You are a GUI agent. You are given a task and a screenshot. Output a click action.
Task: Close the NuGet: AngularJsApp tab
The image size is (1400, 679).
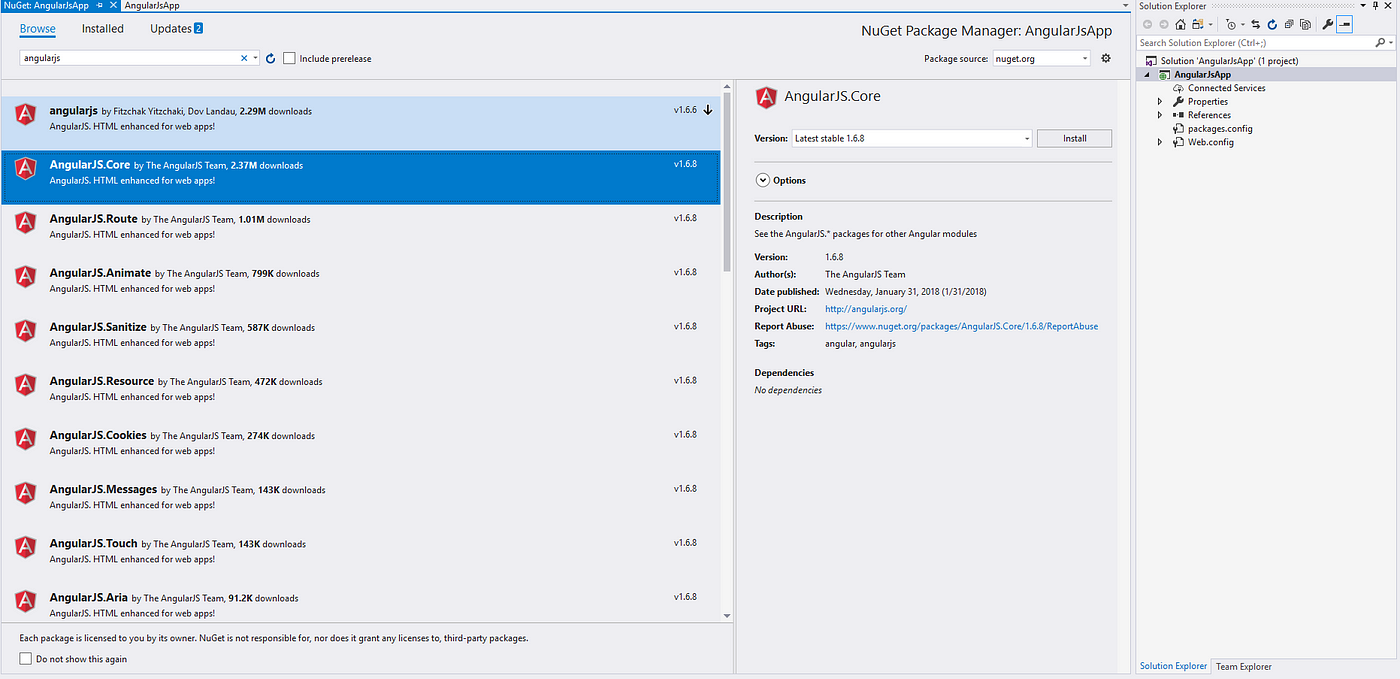113,5
